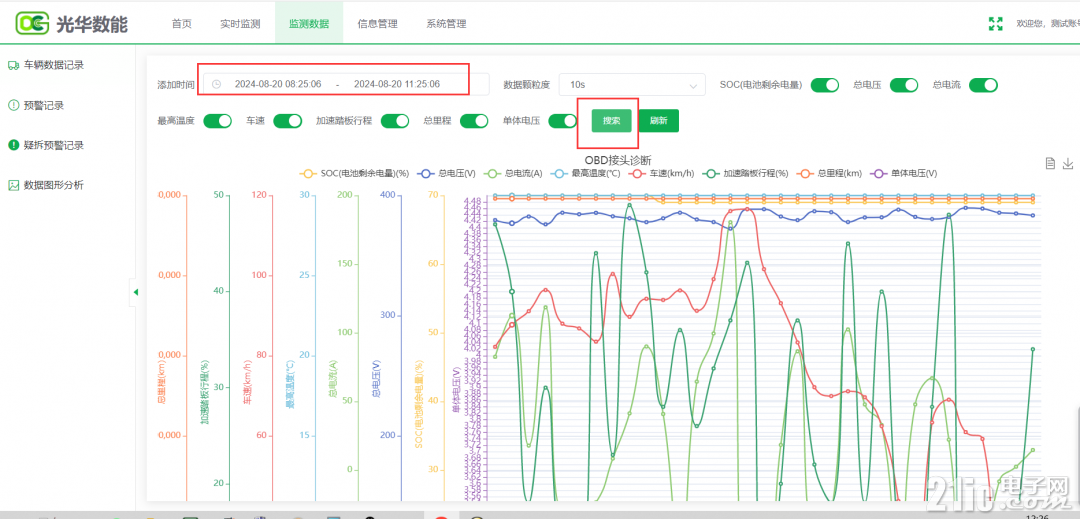The height and width of the screenshot is (519, 1080).
Task: Click the 搜索 button
Action: click(x=612, y=120)
